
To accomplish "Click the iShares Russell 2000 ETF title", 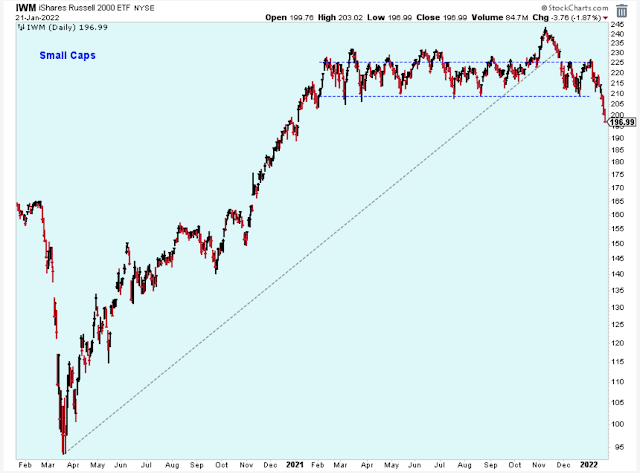I will (x=84, y=8).
